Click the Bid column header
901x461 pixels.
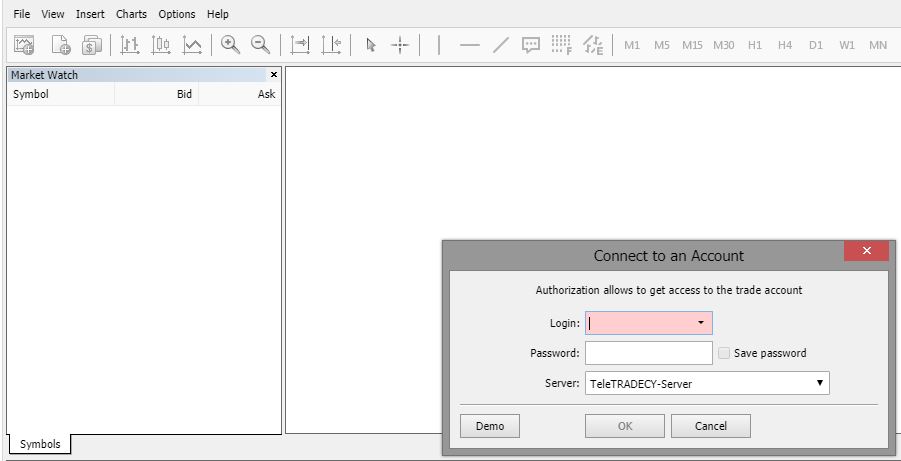(x=157, y=94)
